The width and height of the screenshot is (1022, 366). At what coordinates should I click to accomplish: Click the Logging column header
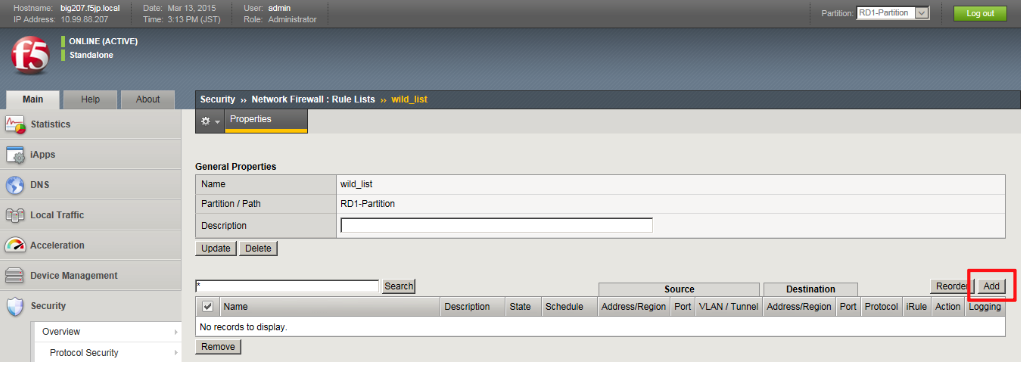click(x=985, y=307)
